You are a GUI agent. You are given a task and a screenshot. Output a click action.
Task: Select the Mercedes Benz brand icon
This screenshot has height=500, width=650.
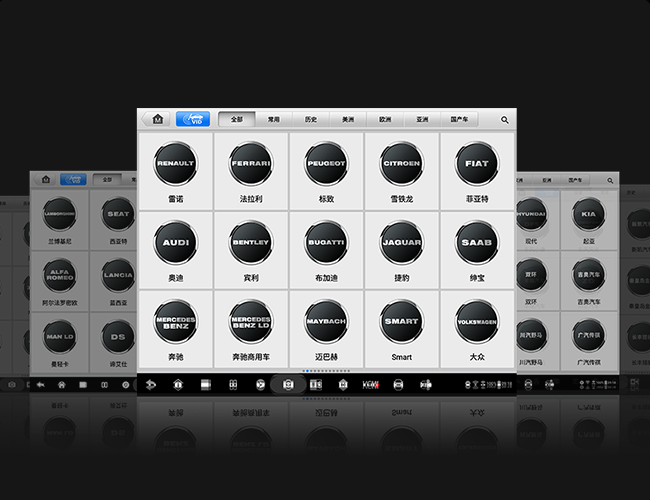pos(176,322)
